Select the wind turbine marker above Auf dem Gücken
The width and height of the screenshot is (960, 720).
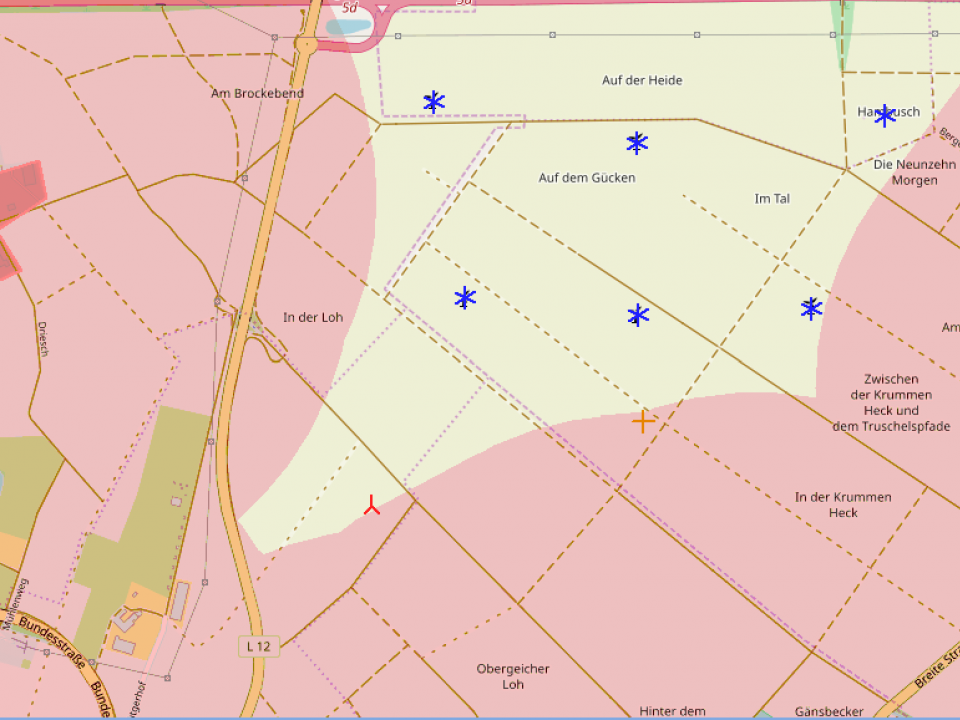[637, 143]
